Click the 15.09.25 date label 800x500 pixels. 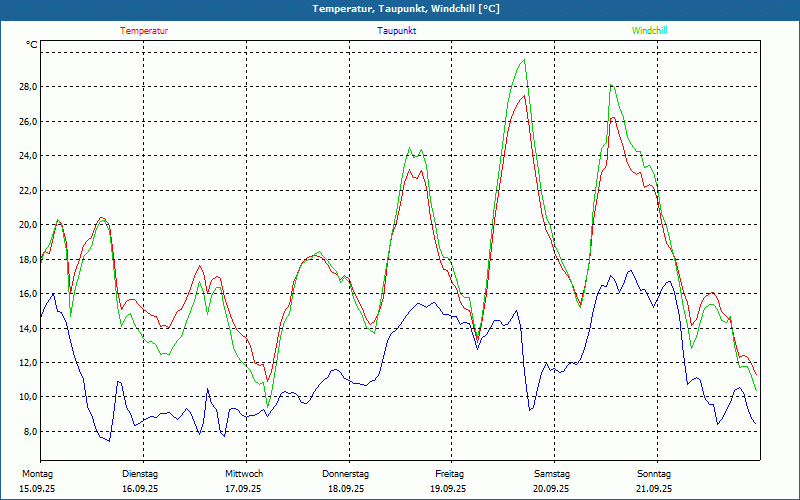pyautogui.click(x=37, y=489)
